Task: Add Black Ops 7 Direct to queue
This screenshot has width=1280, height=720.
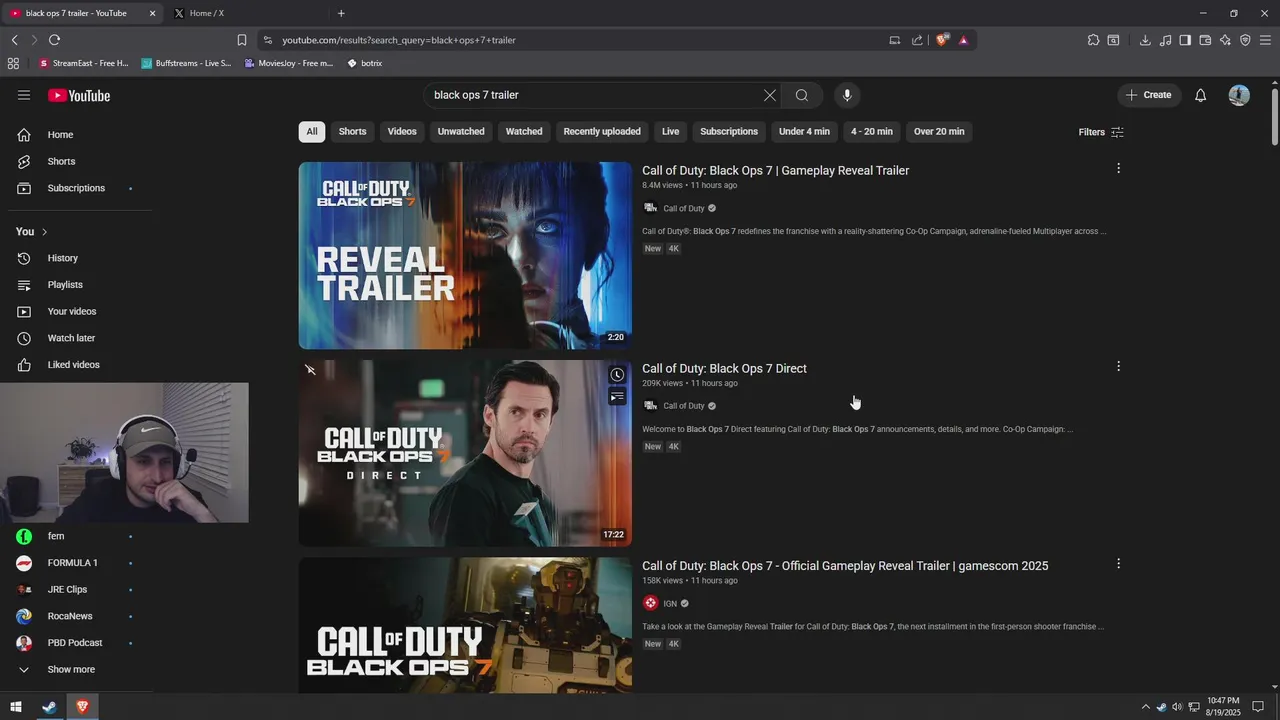Action: [617, 397]
